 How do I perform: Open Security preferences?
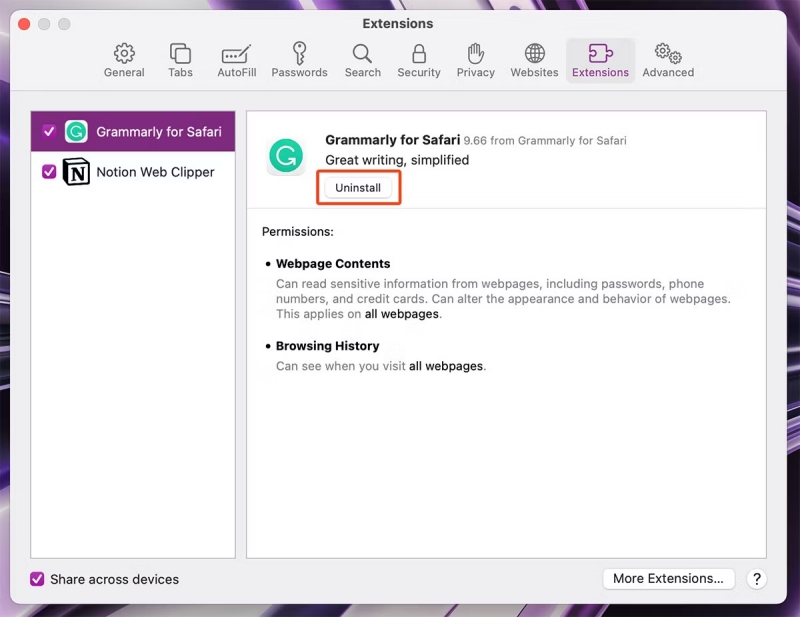coord(419,61)
